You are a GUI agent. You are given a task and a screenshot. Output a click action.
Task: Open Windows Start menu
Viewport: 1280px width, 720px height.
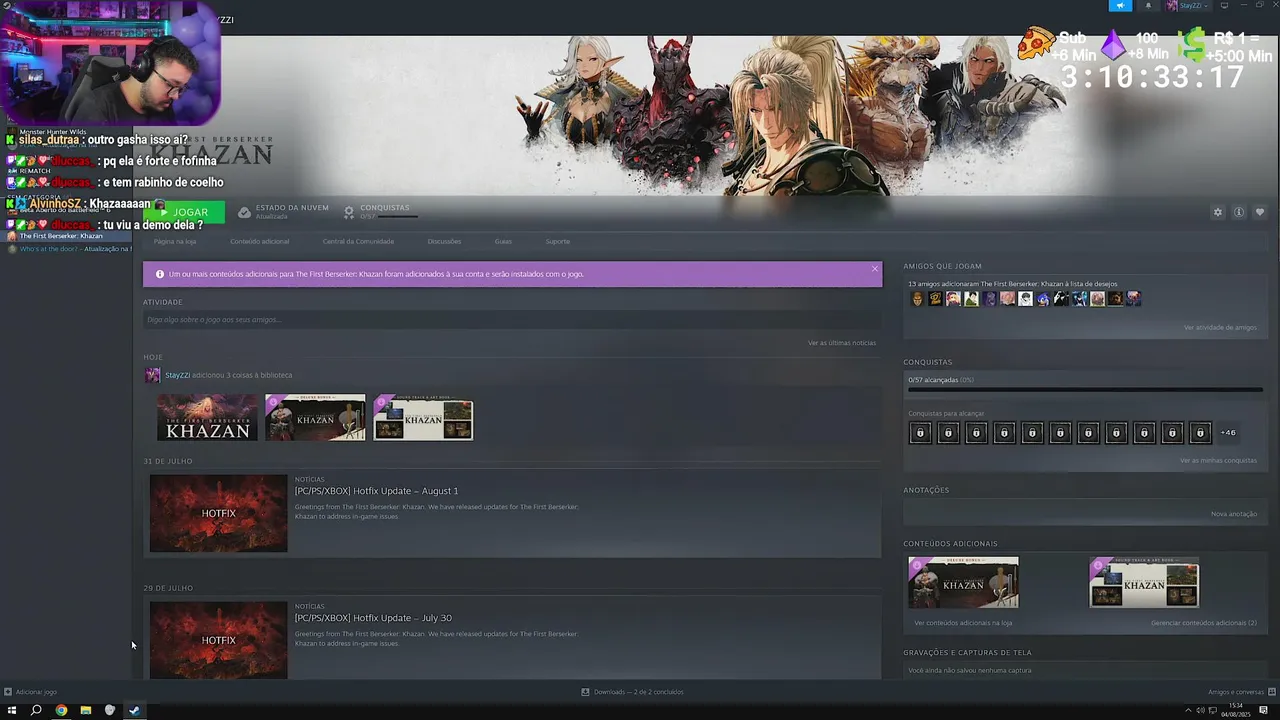12,710
